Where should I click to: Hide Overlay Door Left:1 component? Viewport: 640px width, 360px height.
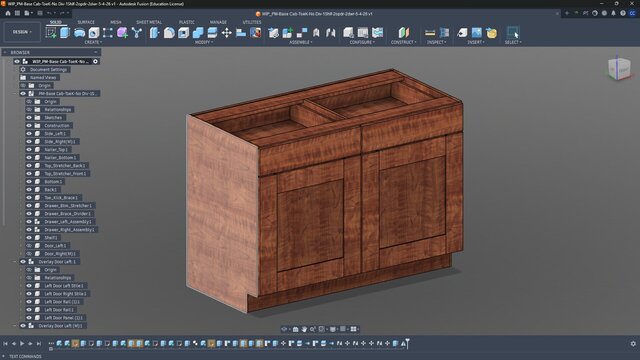tap(23, 262)
